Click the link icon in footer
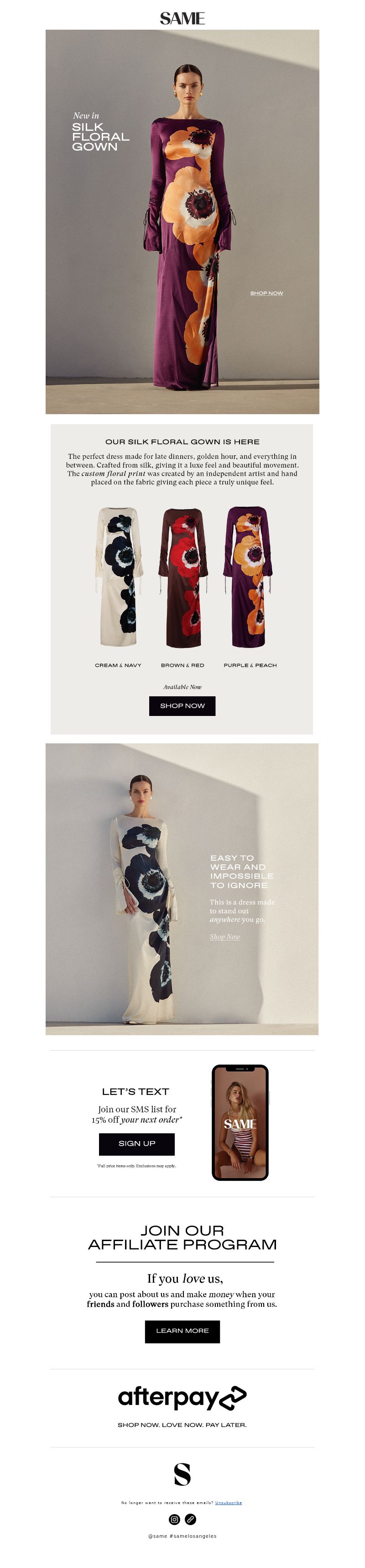 [x=190, y=1519]
